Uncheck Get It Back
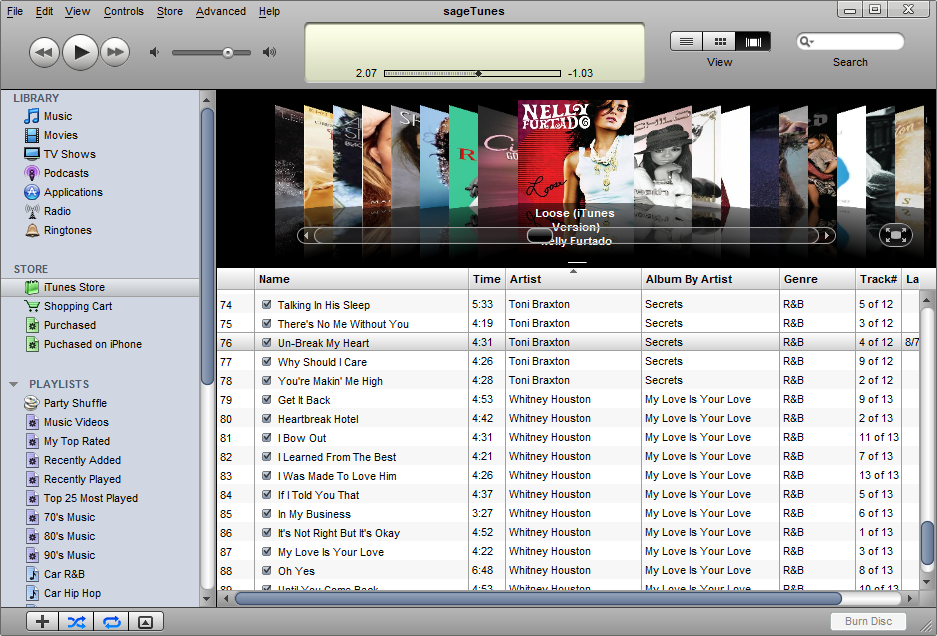This screenshot has height=636, width=937. (267, 400)
